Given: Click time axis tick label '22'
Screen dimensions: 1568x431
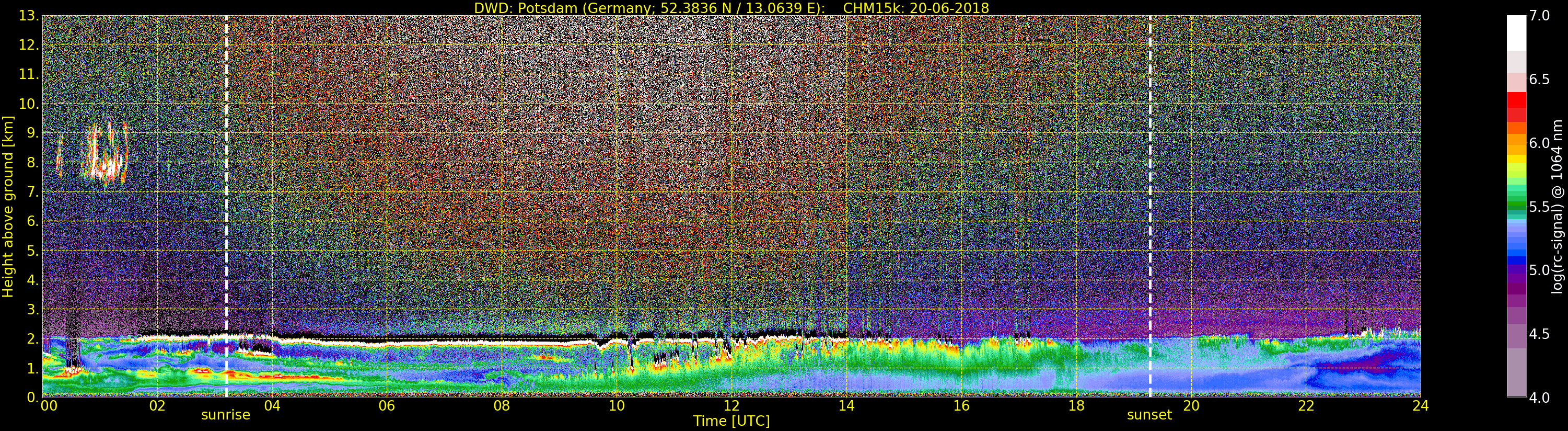Looking at the screenshot, I should [x=1306, y=406].
